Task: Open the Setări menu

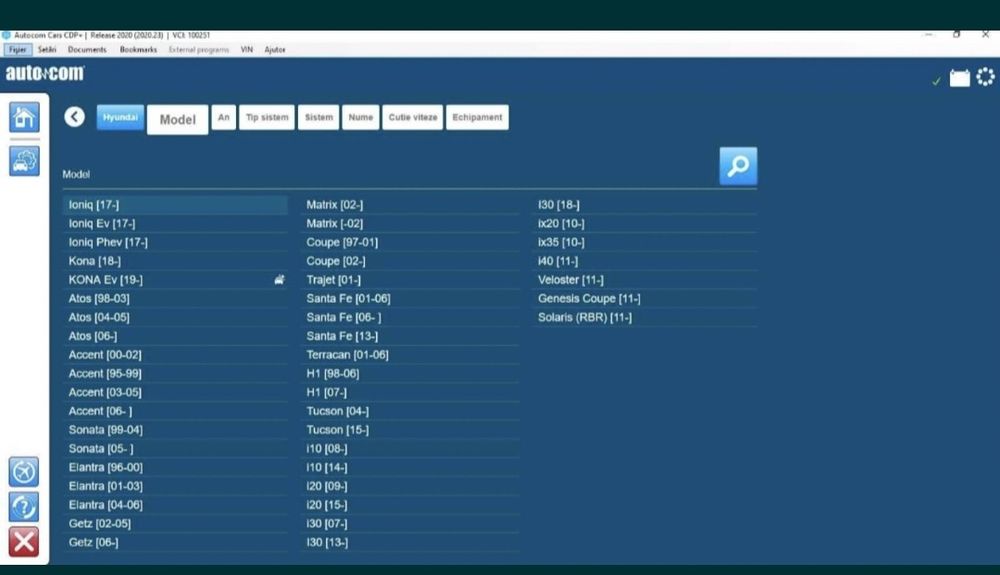Action: tap(47, 49)
